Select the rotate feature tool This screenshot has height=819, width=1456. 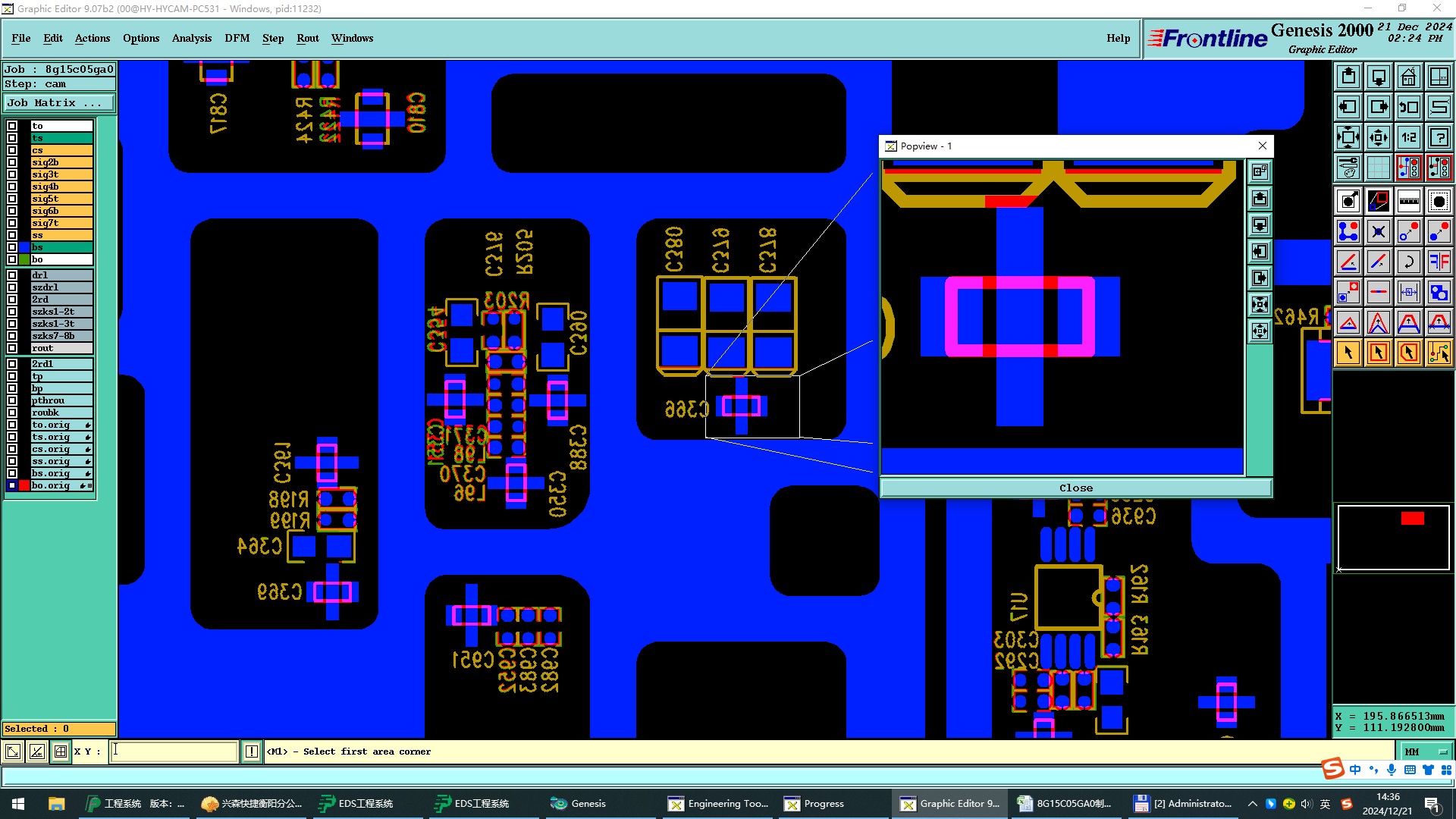tap(1408, 262)
